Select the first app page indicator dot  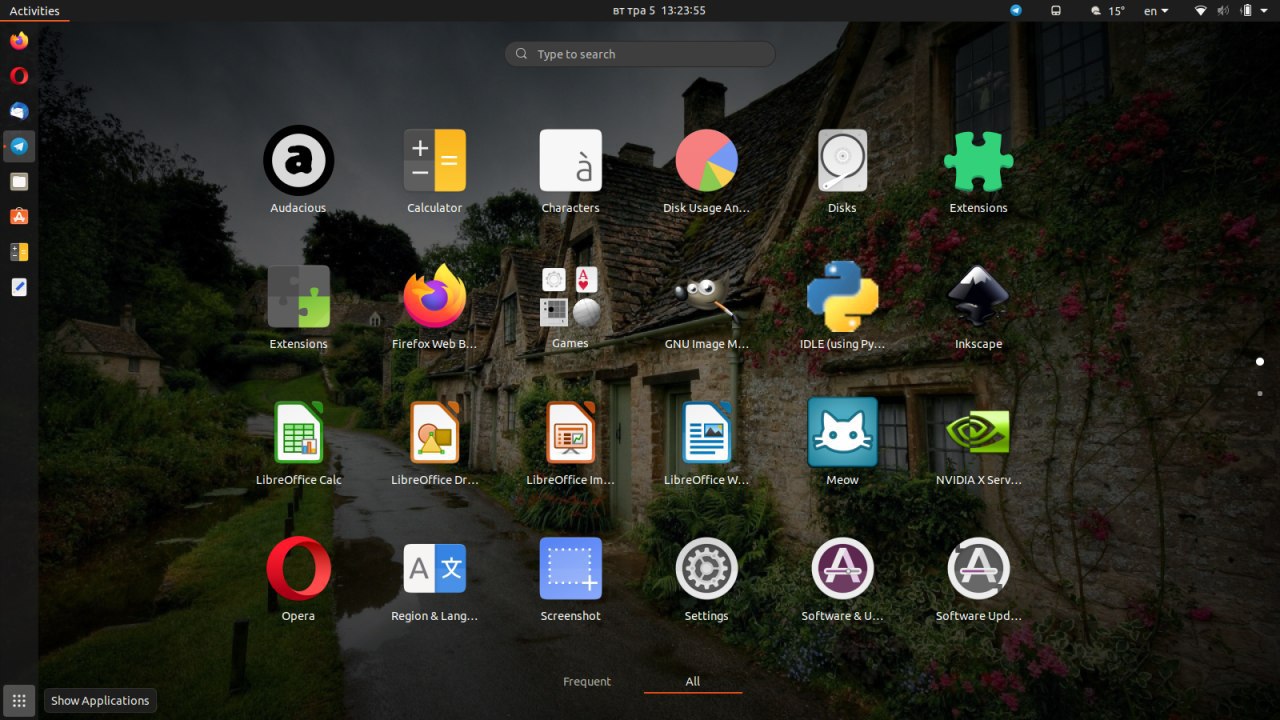[1260, 361]
